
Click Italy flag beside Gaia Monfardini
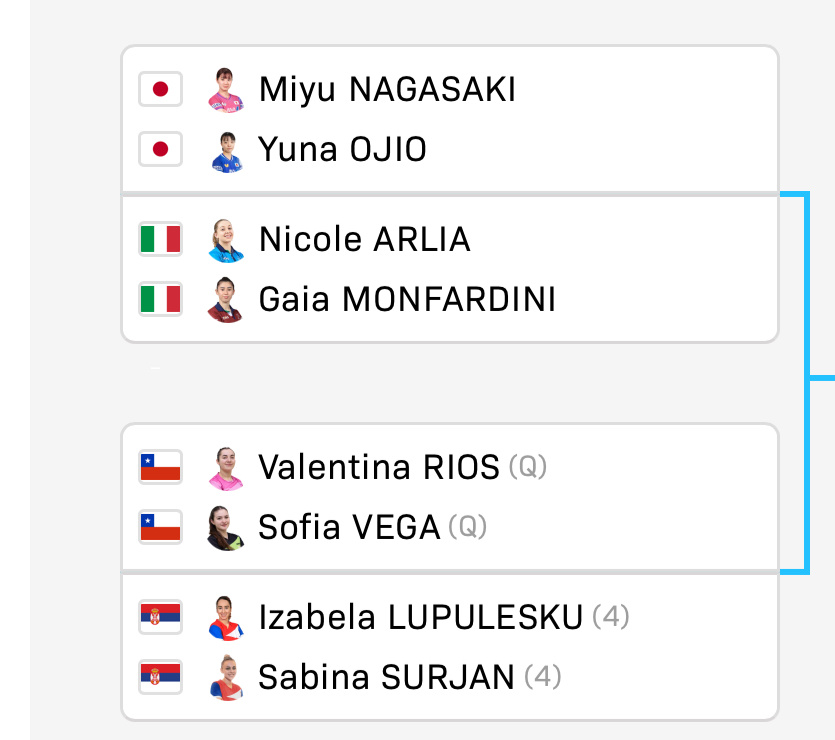click(x=160, y=299)
